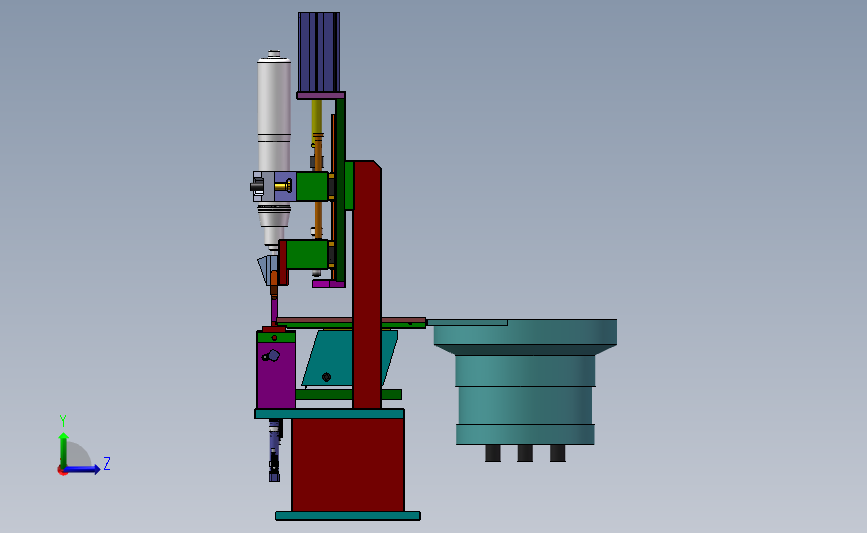867x533 pixels.
Task: Click the green Y axis arrow of triad
Action: point(63,450)
